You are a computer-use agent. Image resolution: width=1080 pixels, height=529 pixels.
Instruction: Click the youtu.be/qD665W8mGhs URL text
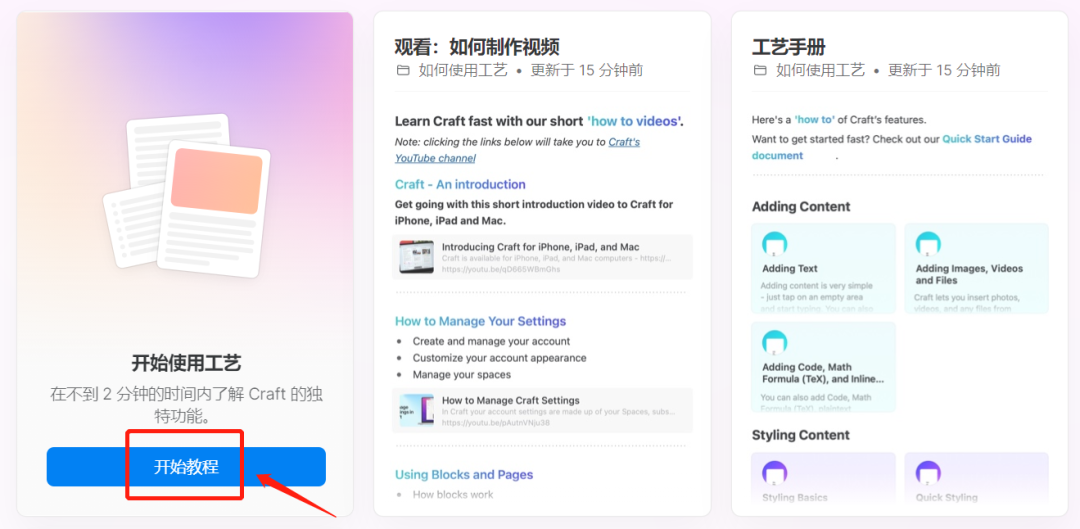click(x=501, y=269)
